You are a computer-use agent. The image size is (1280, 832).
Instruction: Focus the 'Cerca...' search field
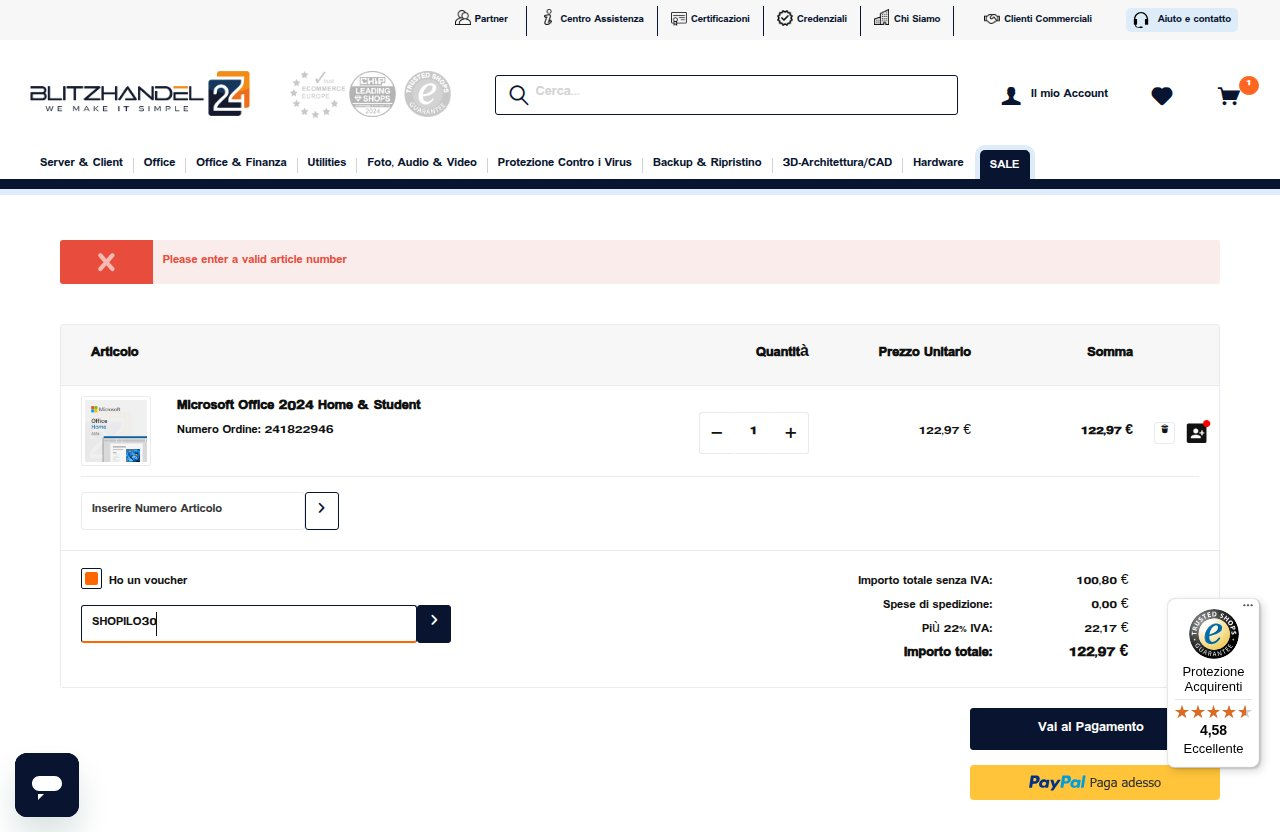tap(726, 95)
